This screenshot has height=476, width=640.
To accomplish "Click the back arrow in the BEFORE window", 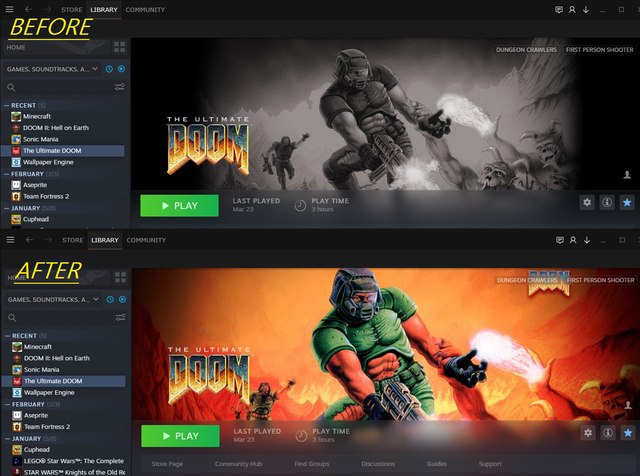I will (x=28, y=10).
